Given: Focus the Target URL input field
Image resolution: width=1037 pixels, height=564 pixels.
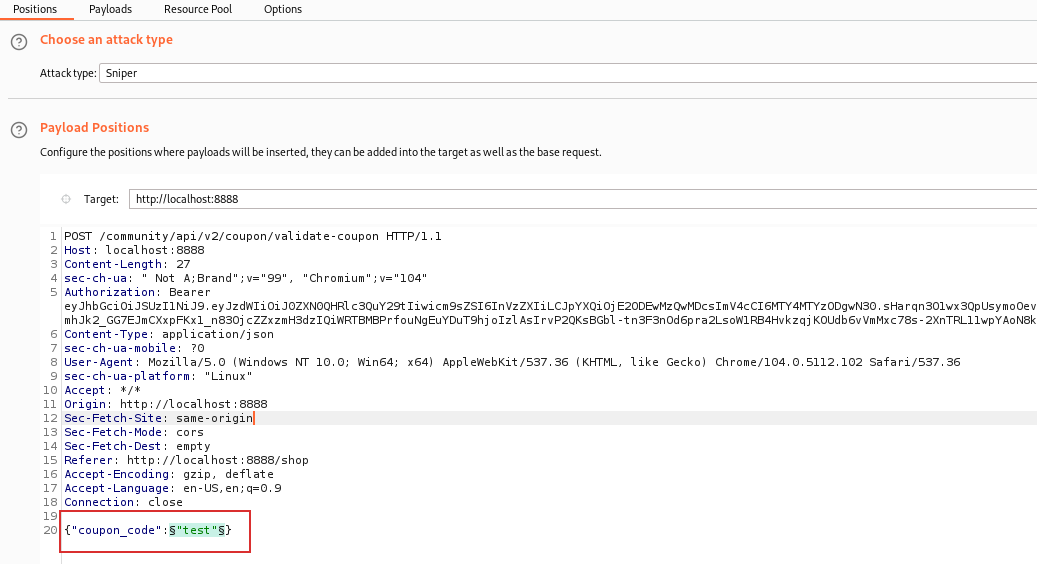Looking at the screenshot, I should click(x=580, y=199).
